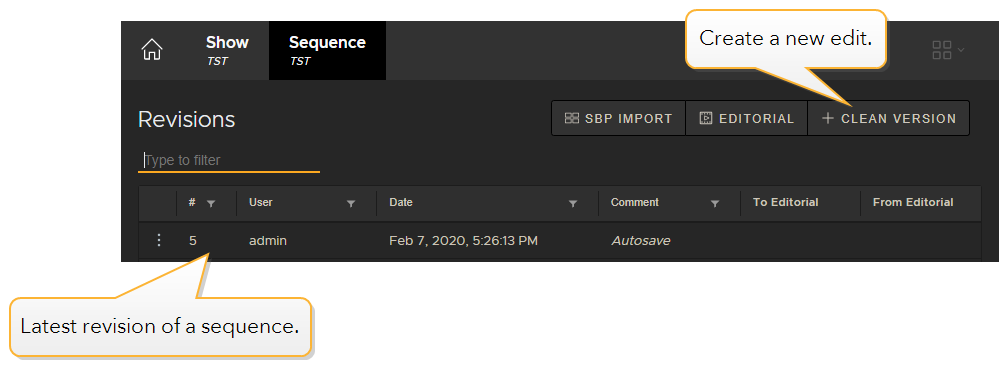Screen dimensions: 999x370
Task: Click the filter icon for Date column
Action: click(x=573, y=203)
